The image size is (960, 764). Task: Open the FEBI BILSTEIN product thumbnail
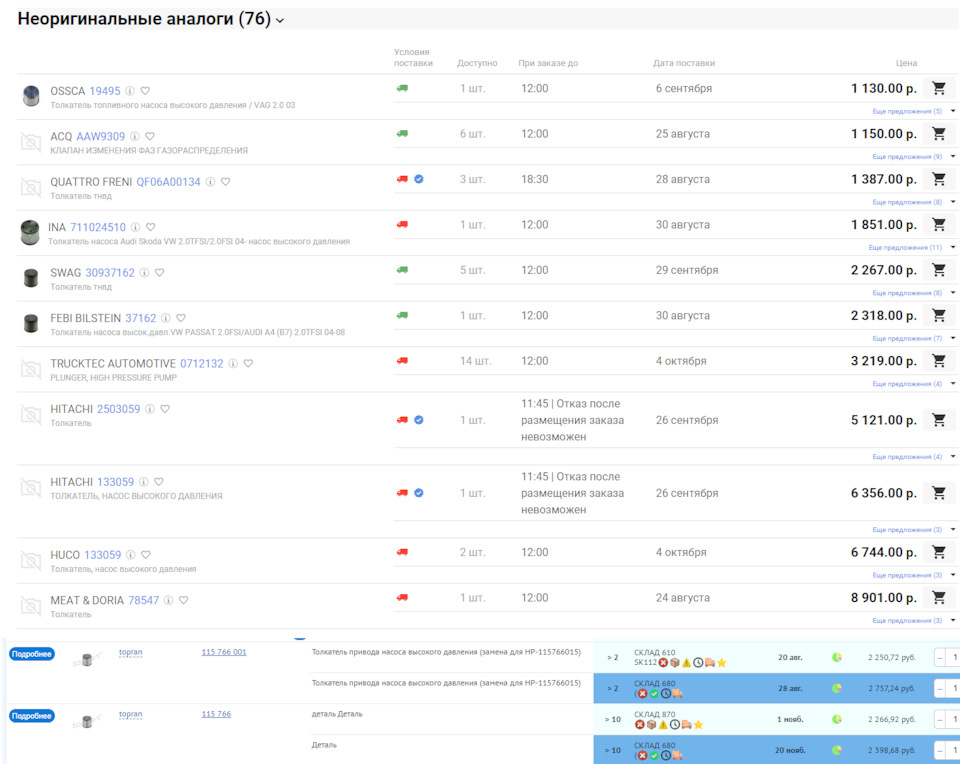[x=31, y=323]
